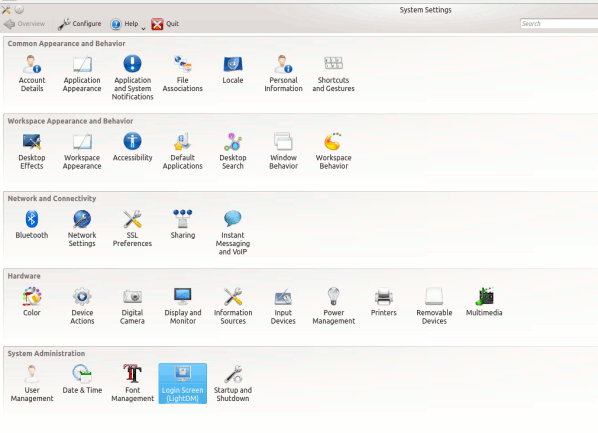Open File Associations module
The width and height of the screenshot is (598, 433).
[183, 73]
